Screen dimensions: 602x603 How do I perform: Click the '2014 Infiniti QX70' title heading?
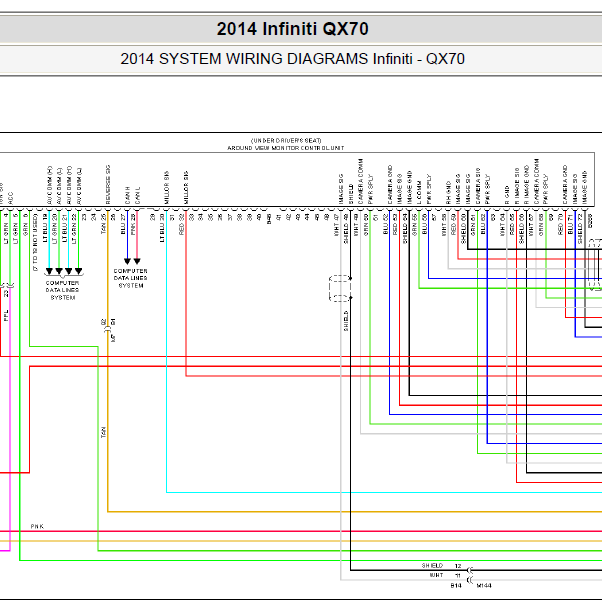tap(292, 29)
